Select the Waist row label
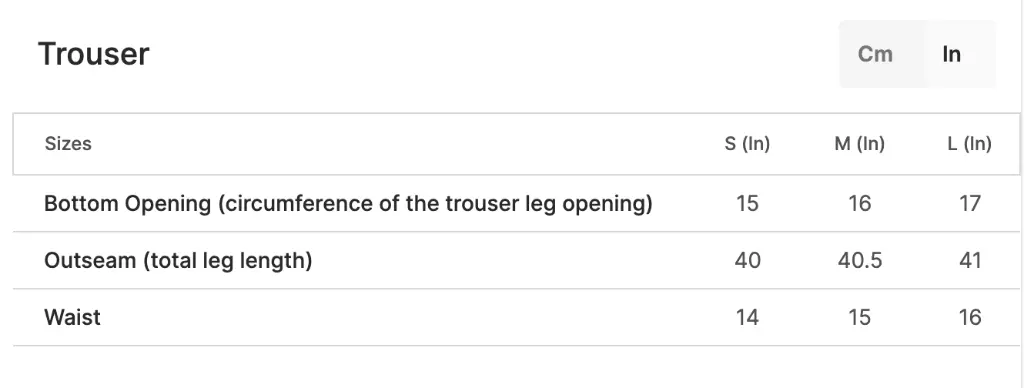Screen dimensions: 1024x388 click(x=72, y=317)
